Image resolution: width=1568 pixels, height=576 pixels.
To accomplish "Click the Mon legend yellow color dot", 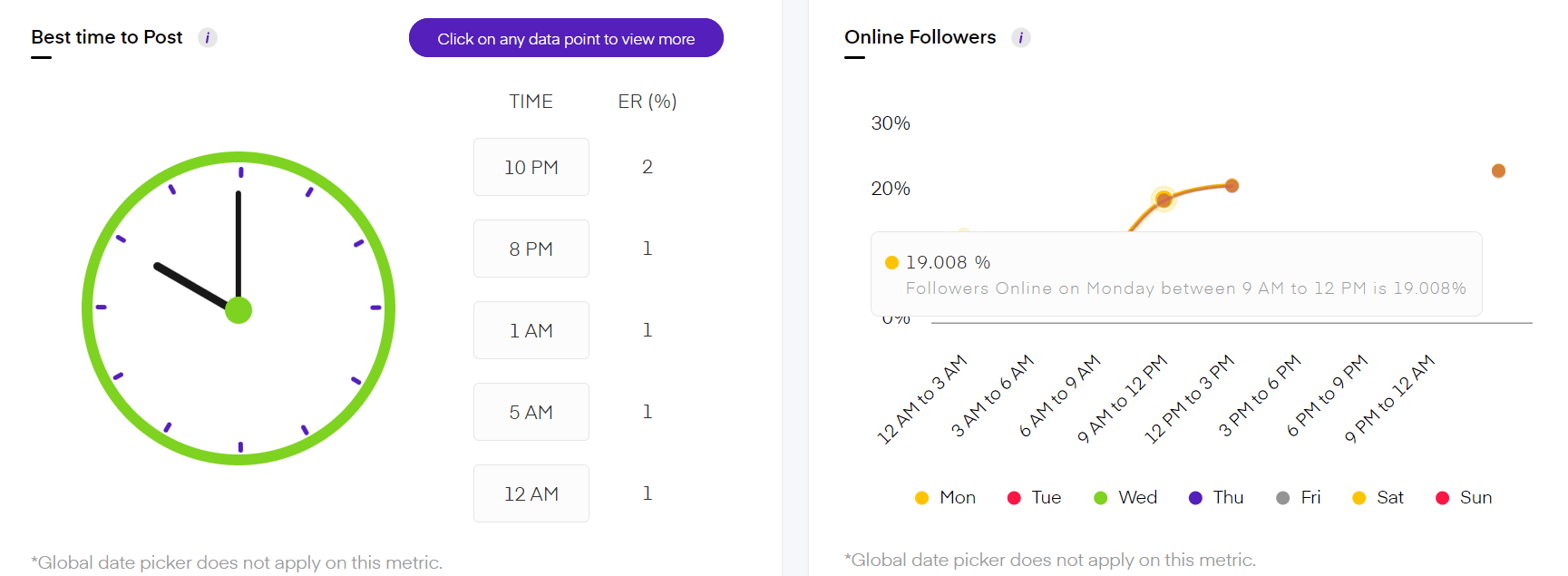I will (x=921, y=498).
